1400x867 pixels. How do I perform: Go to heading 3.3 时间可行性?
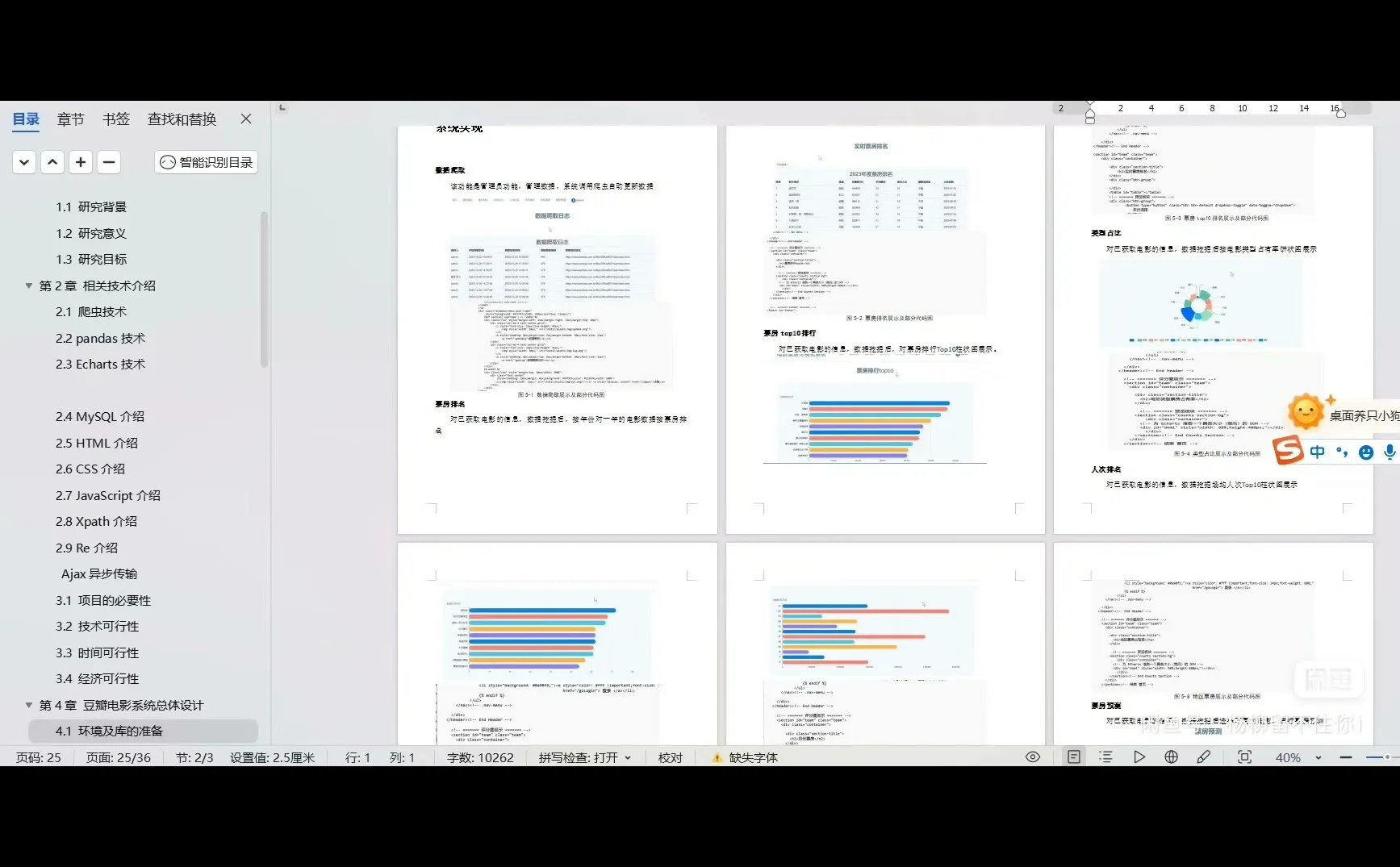coord(98,653)
